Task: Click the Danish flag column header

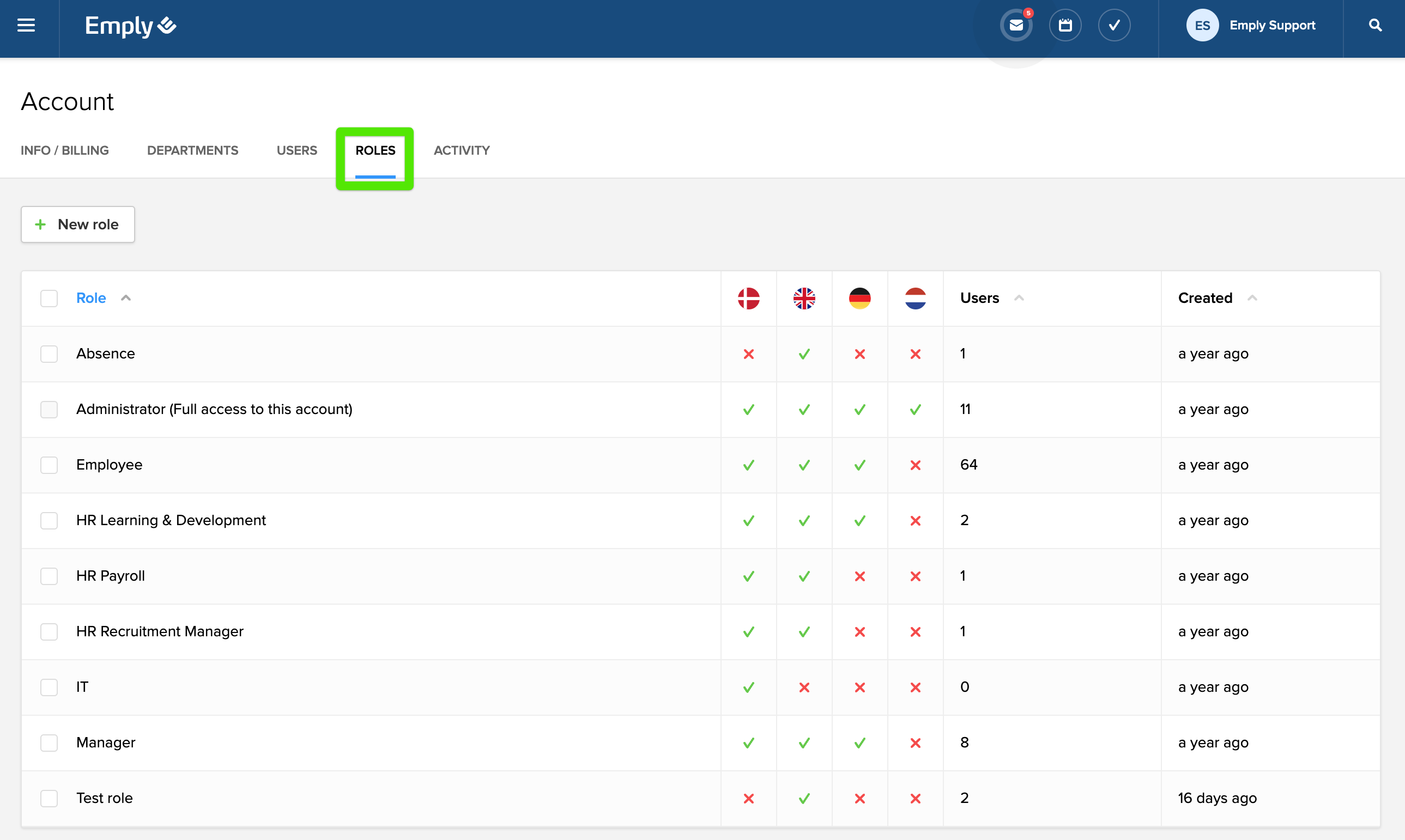Action: click(748, 299)
